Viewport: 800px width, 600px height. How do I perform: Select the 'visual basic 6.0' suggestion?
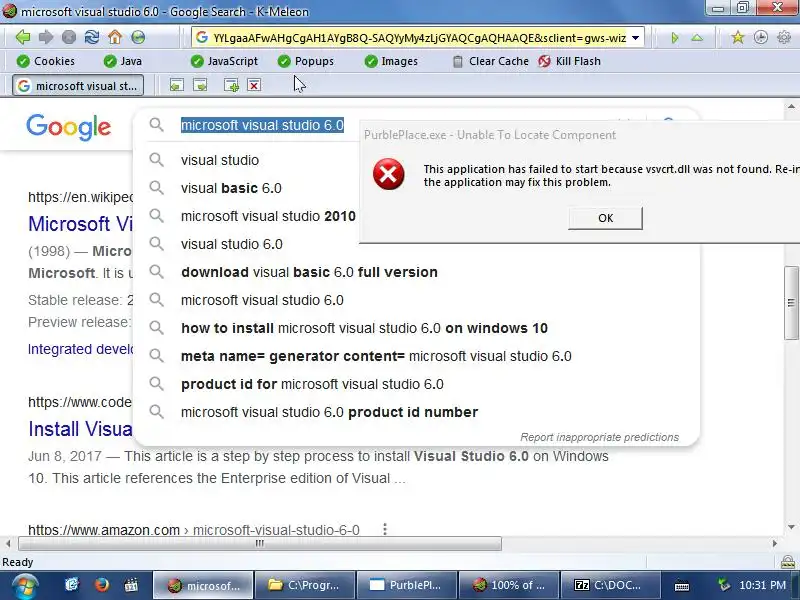coord(231,188)
